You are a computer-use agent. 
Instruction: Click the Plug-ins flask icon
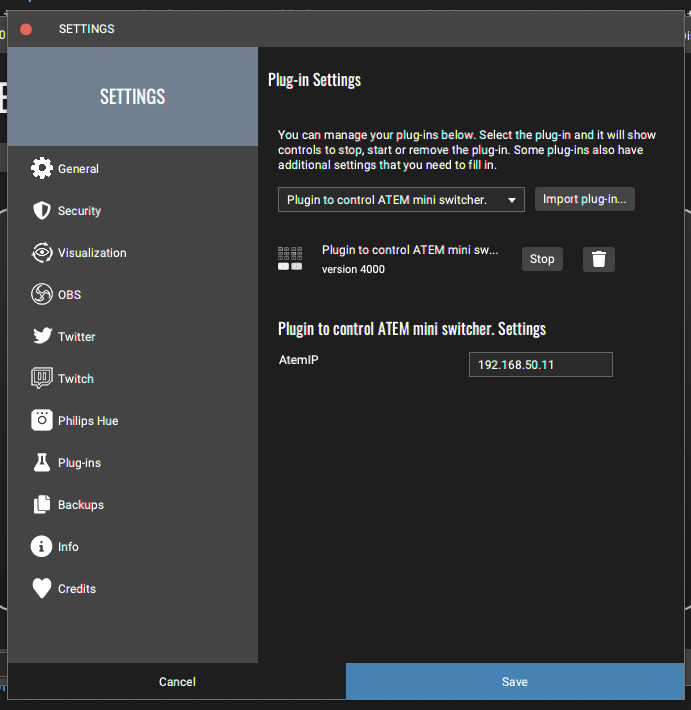click(42, 462)
